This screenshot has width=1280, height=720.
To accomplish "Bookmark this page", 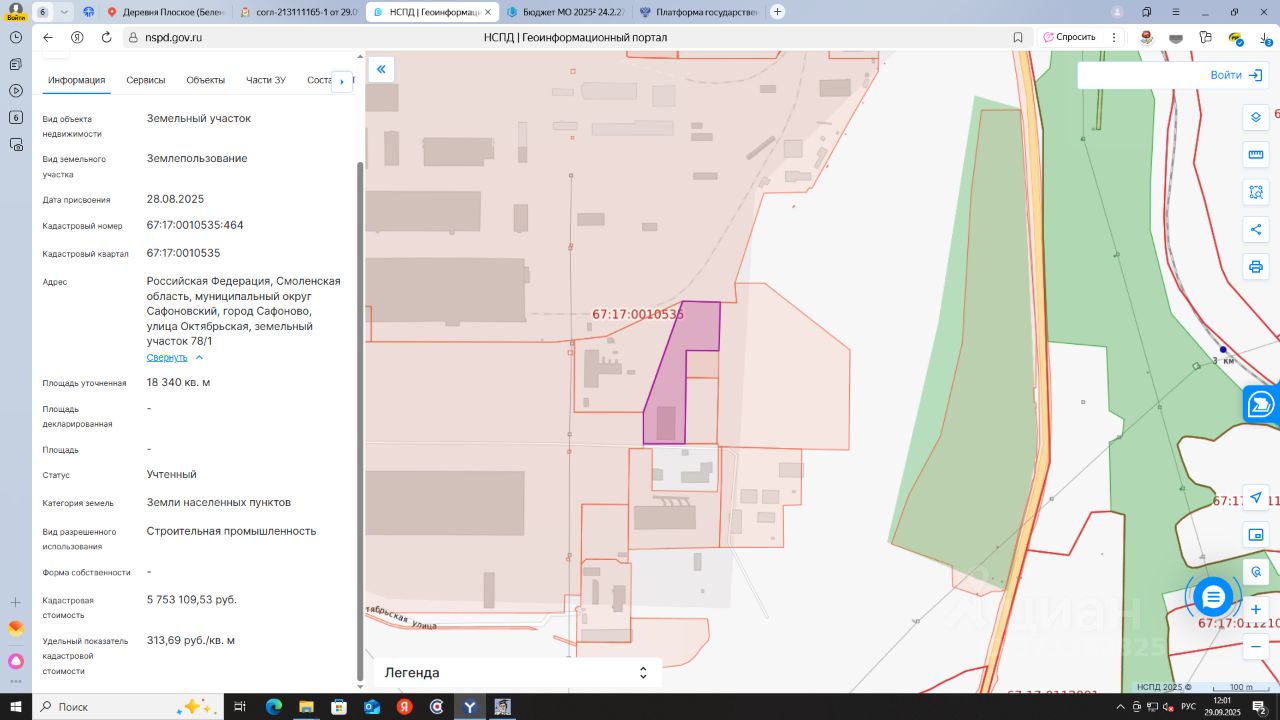I will (1018, 37).
